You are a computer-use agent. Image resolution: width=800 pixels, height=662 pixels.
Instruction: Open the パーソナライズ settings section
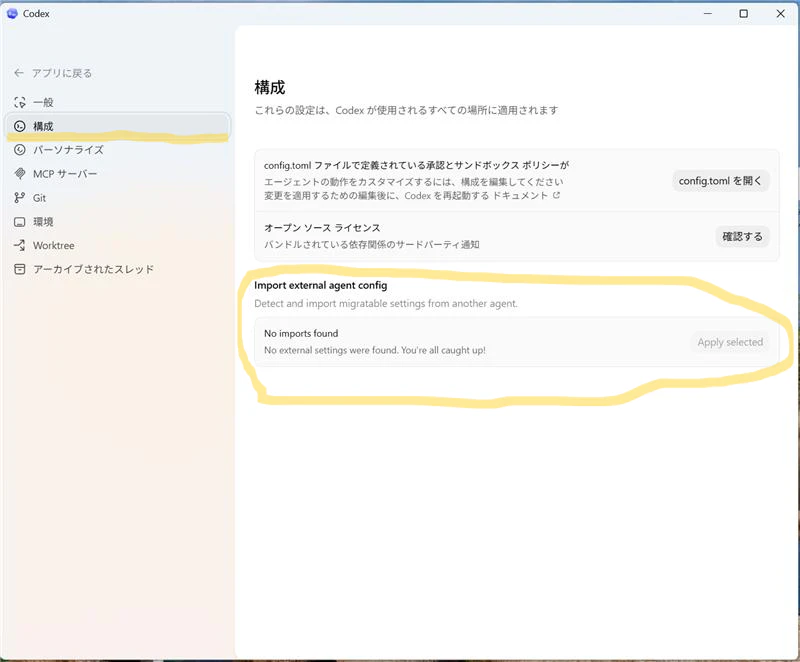(70, 149)
